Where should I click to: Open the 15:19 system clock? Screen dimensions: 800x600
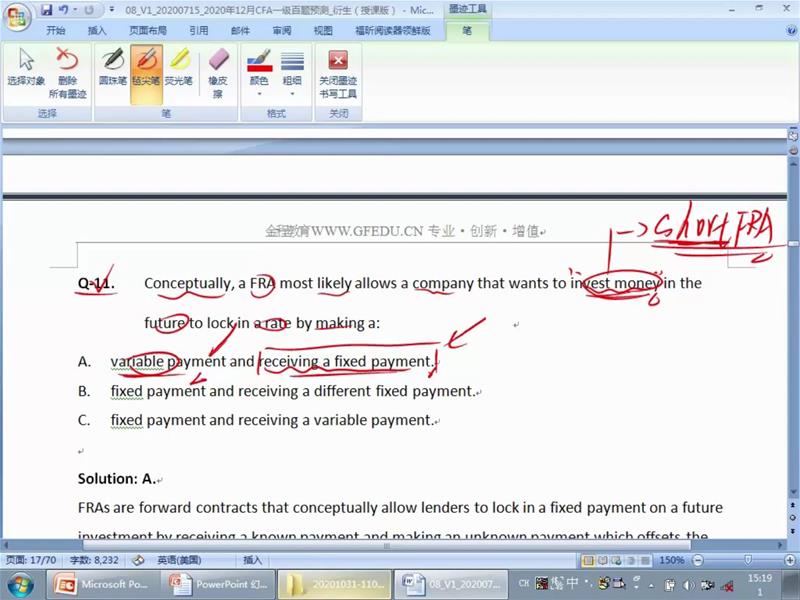click(x=760, y=585)
